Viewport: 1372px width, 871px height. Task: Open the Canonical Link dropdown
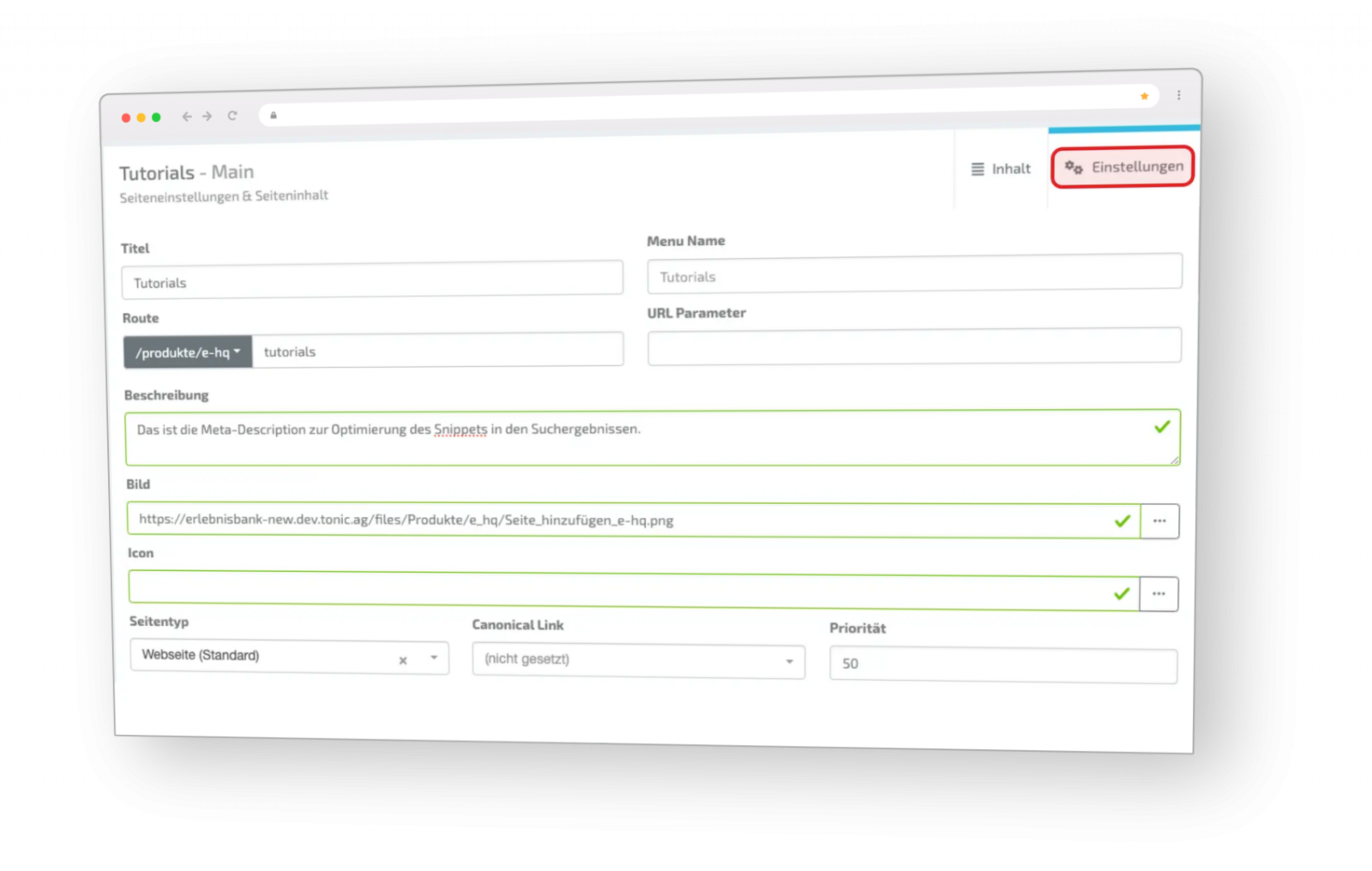coord(638,660)
